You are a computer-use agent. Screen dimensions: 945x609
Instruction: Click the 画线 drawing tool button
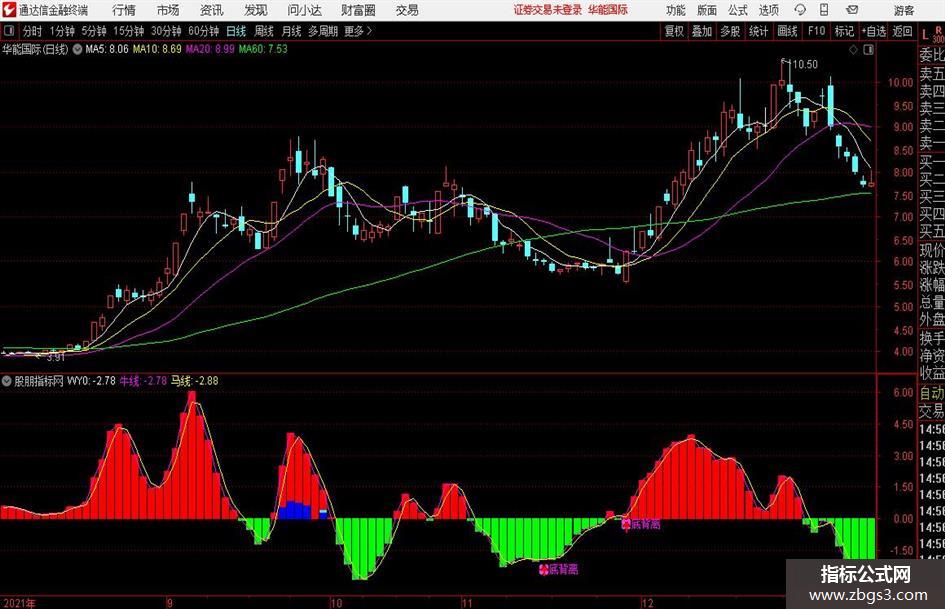(x=787, y=31)
